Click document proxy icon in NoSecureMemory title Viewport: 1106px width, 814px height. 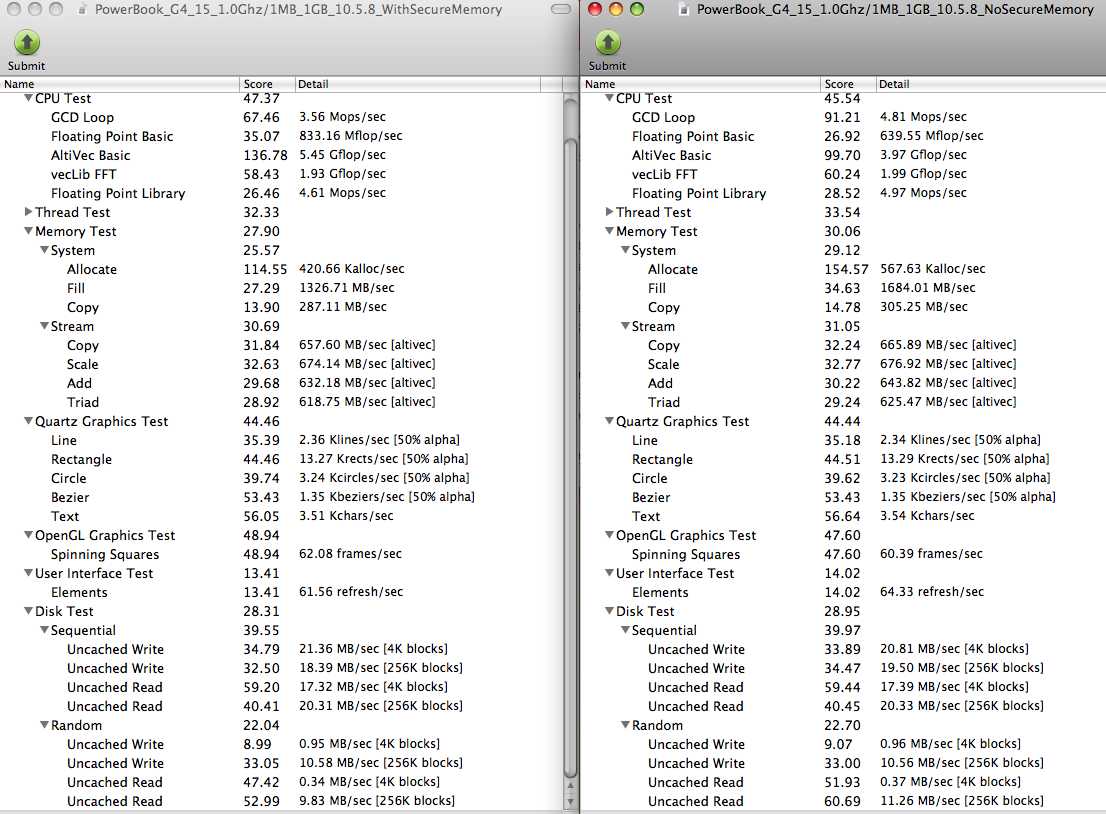pos(683,10)
